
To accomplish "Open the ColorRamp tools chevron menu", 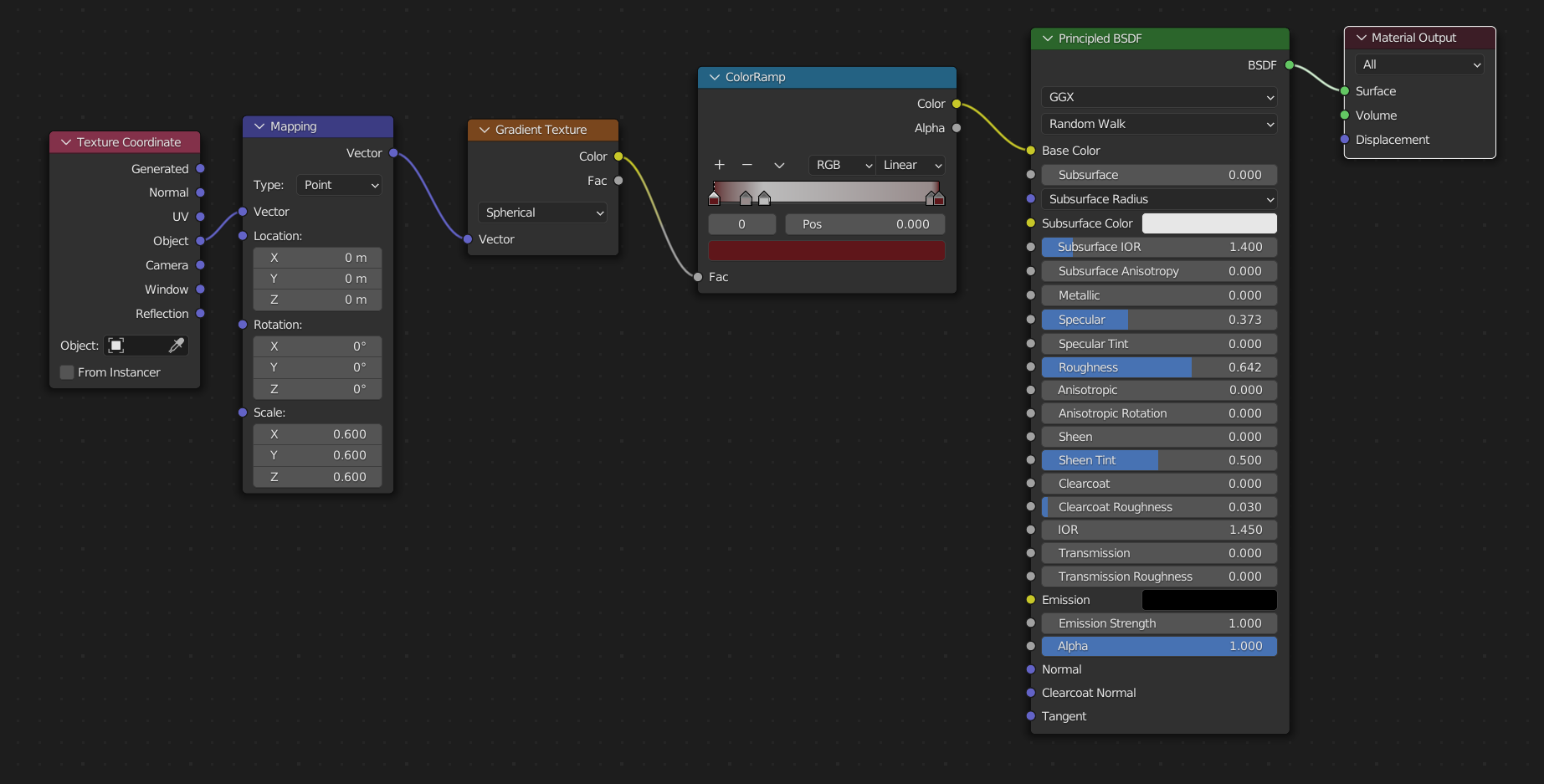I will coord(779,165).
